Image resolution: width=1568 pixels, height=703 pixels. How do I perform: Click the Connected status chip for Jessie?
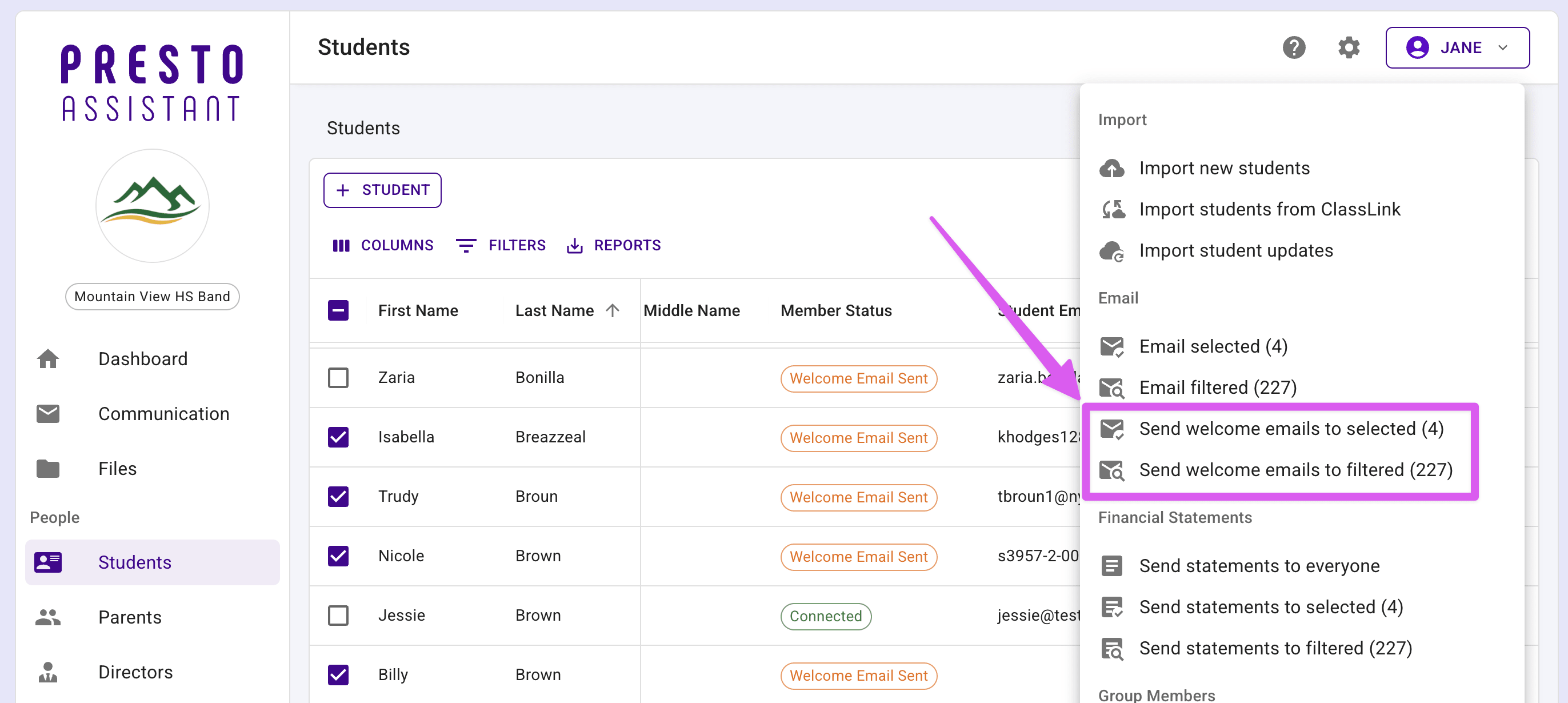tap(825, 616)
